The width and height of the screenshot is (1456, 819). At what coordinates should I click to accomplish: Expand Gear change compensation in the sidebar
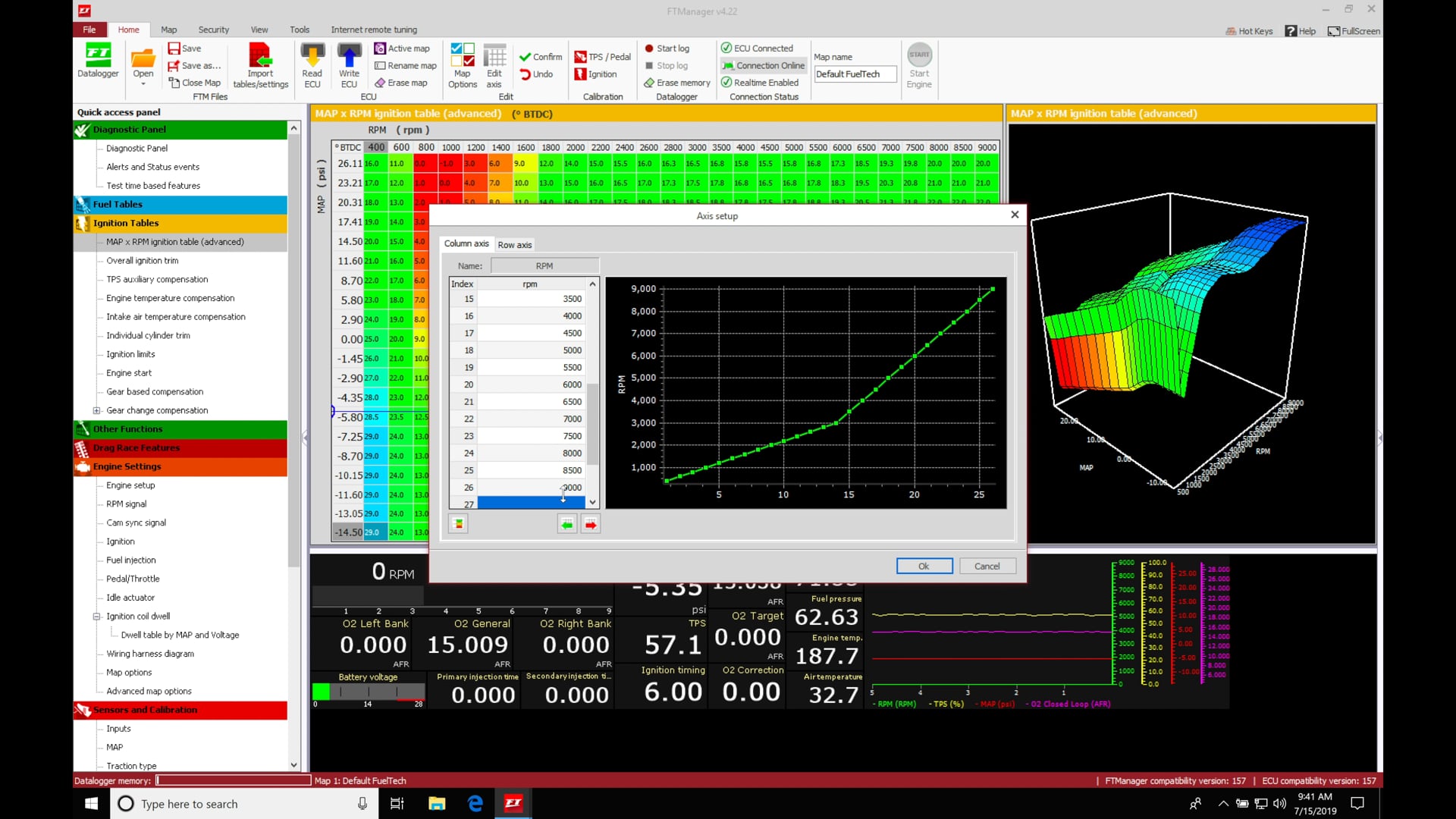point(97,410)
